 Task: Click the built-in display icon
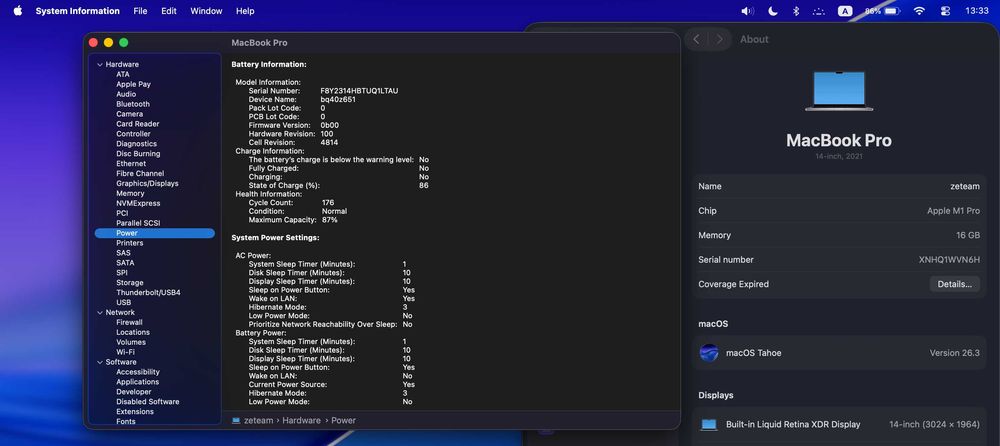click(709, 424)
